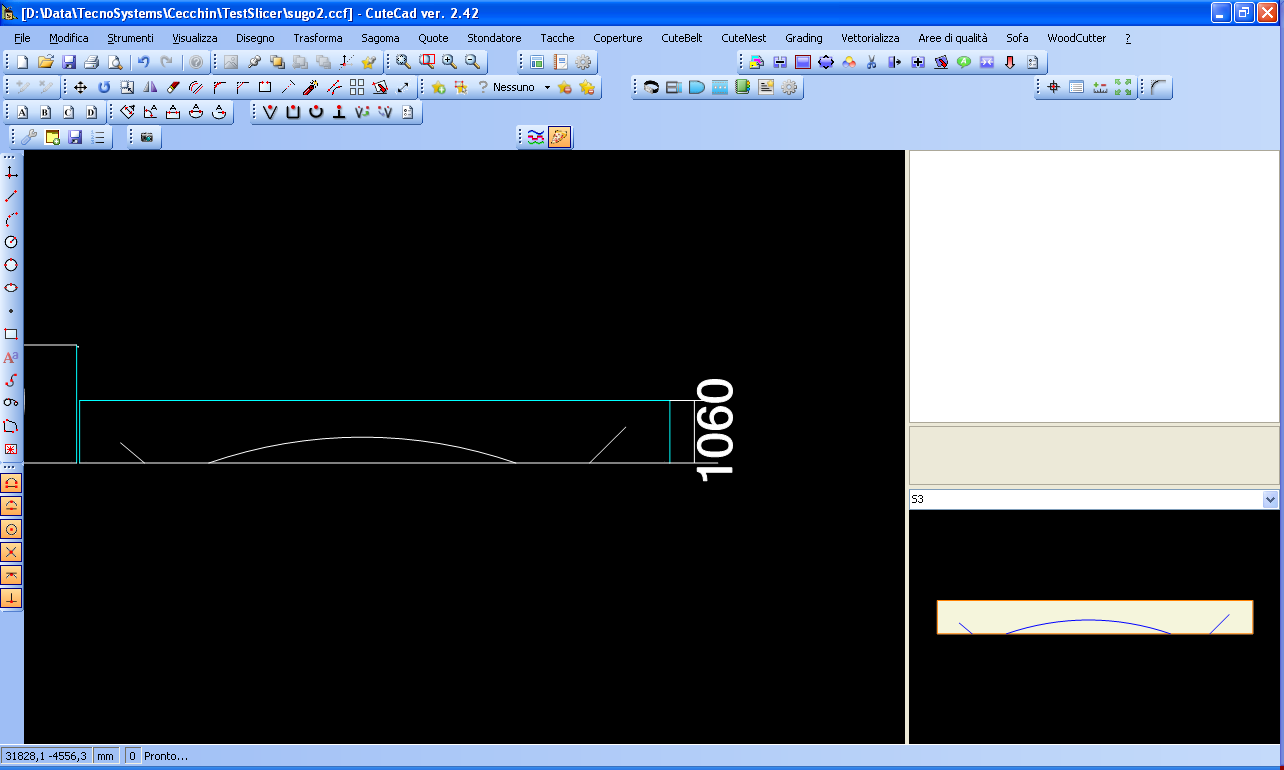Click the Print icon

92,62
